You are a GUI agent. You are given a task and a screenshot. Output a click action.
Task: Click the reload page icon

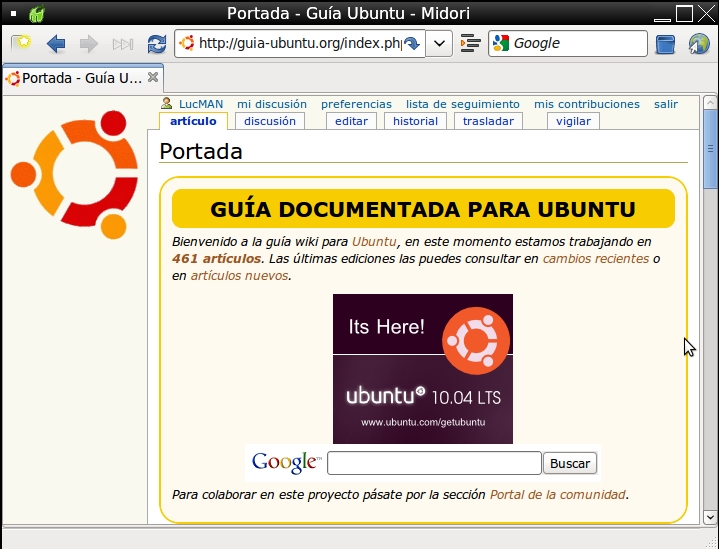pos(156,44)
